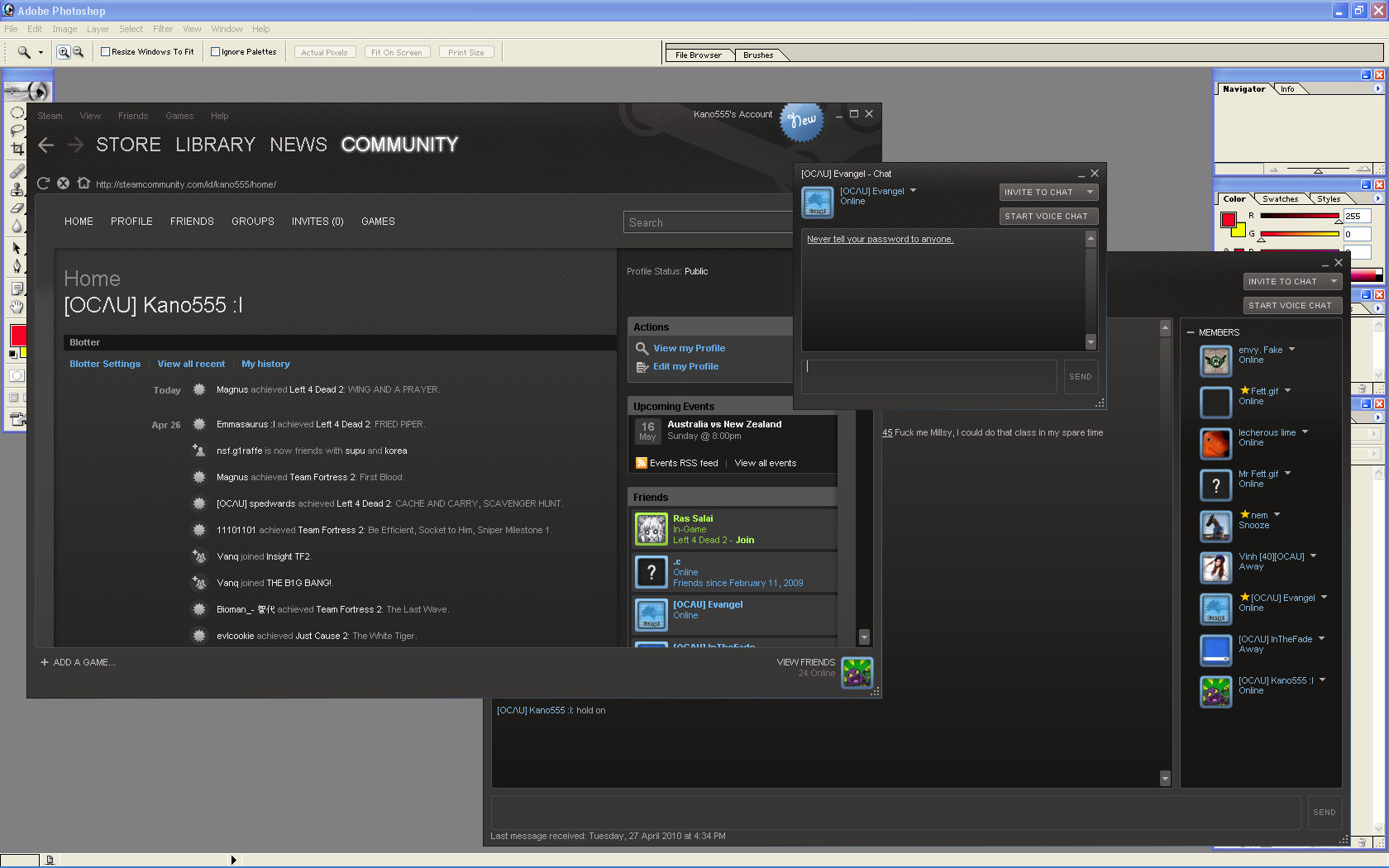
Task: Click START VOICE CHAT in Evangel chat
Action: tap(1048, 216)
